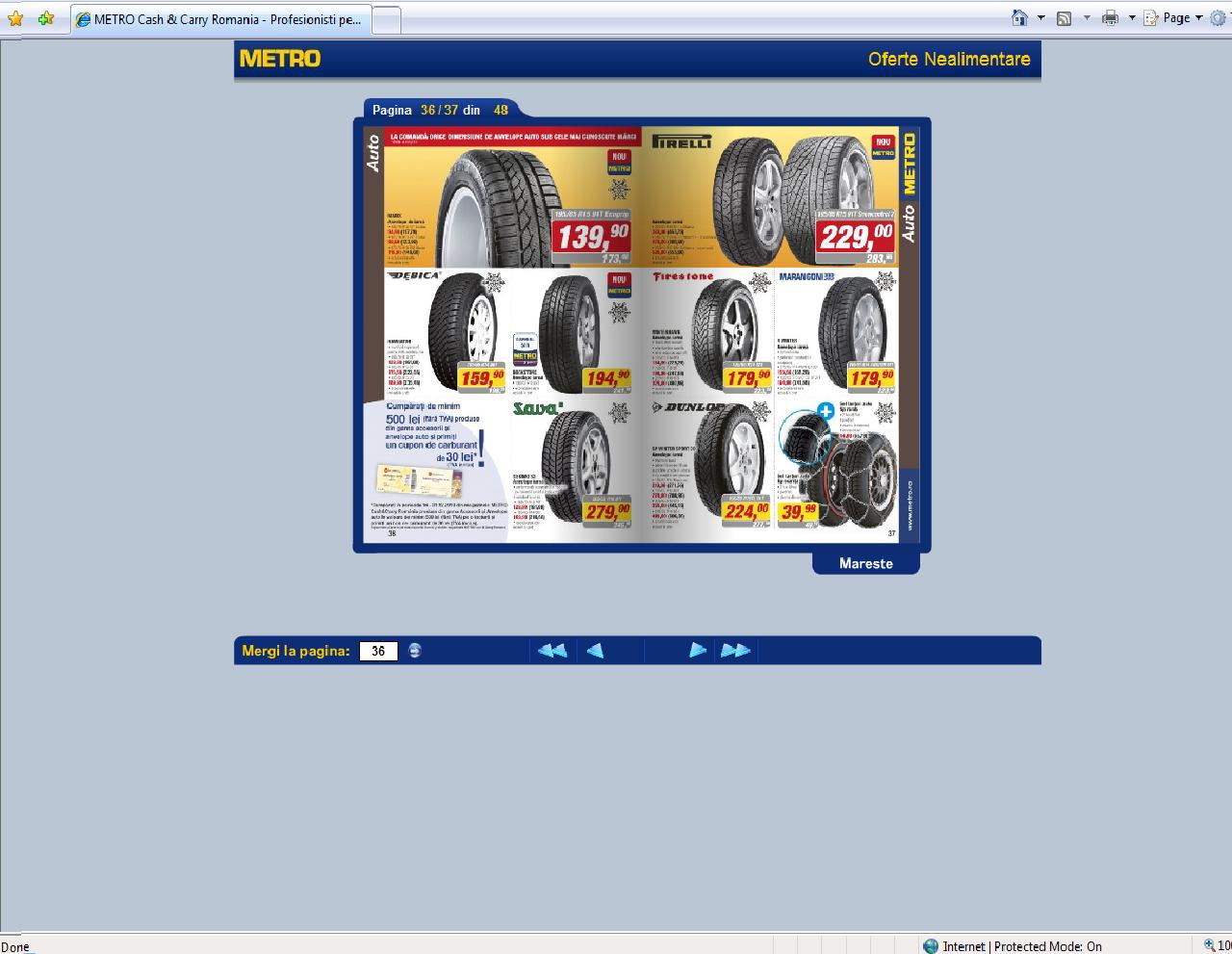Image resolution: width=1232 pixels, height=954 pixels.
Task: Click the 'Oferte Nealimentare' header text
Action: [949, 59]
